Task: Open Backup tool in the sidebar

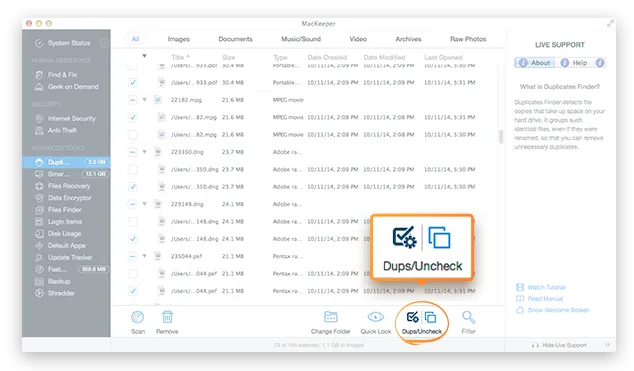Action: pos(53,281)
